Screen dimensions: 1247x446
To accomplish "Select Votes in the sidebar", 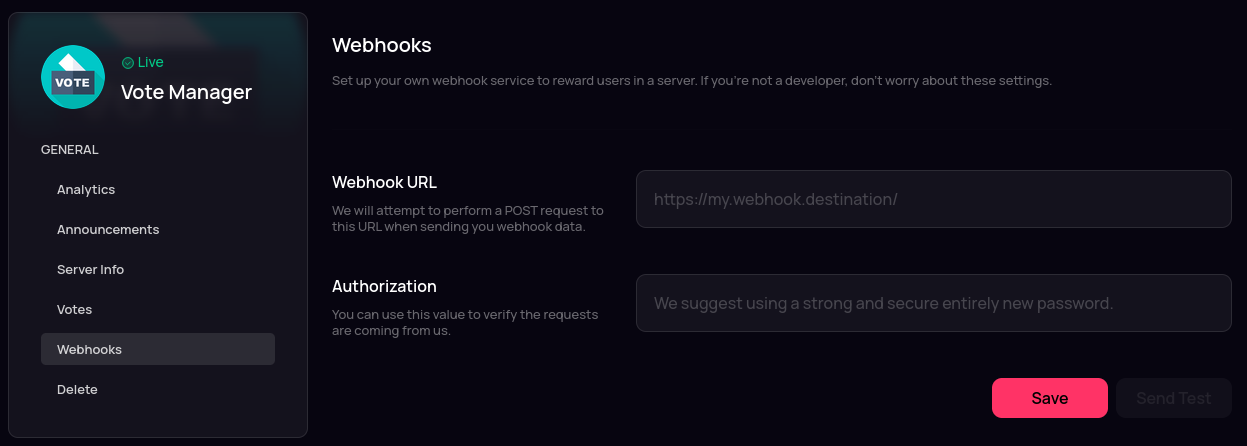I will point(74,310).
